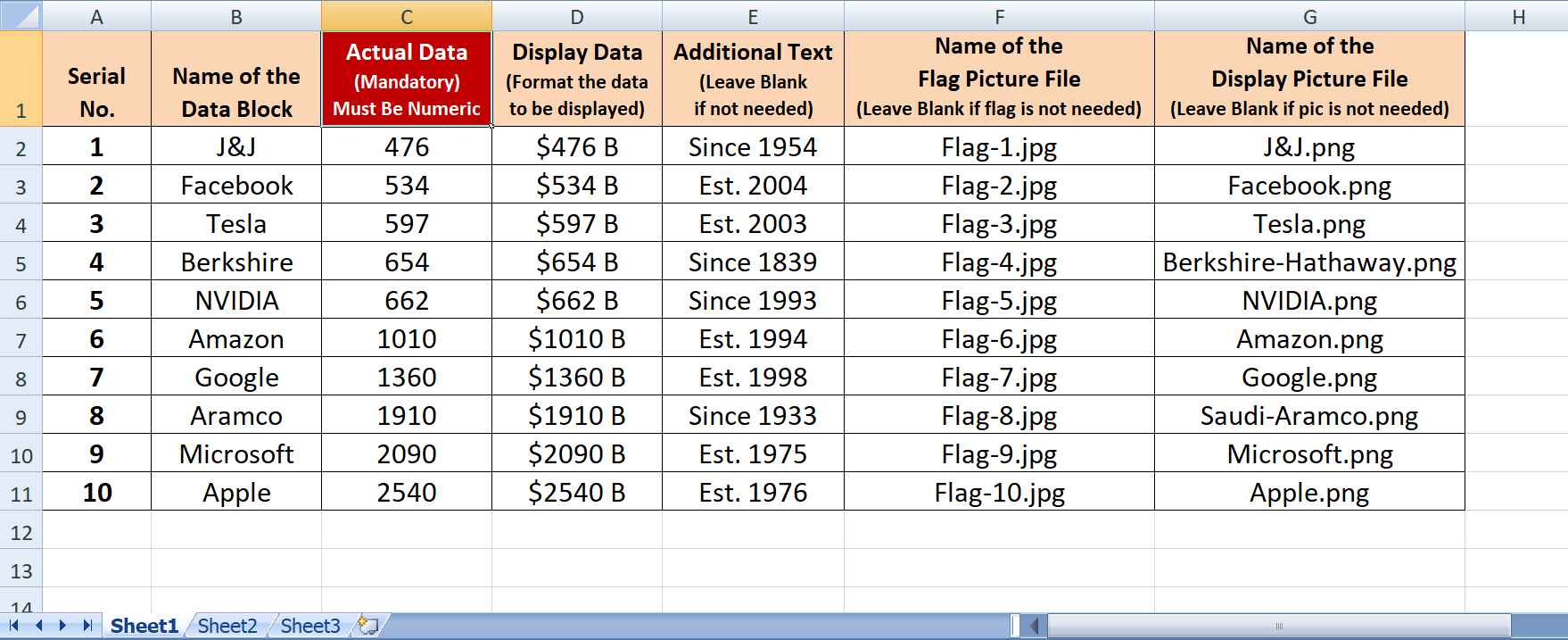Image resolution: width=1568 pixels, height=640 pixels.
Task: Click the horizontal scrollbar thumb
Action: (1279, 626)
